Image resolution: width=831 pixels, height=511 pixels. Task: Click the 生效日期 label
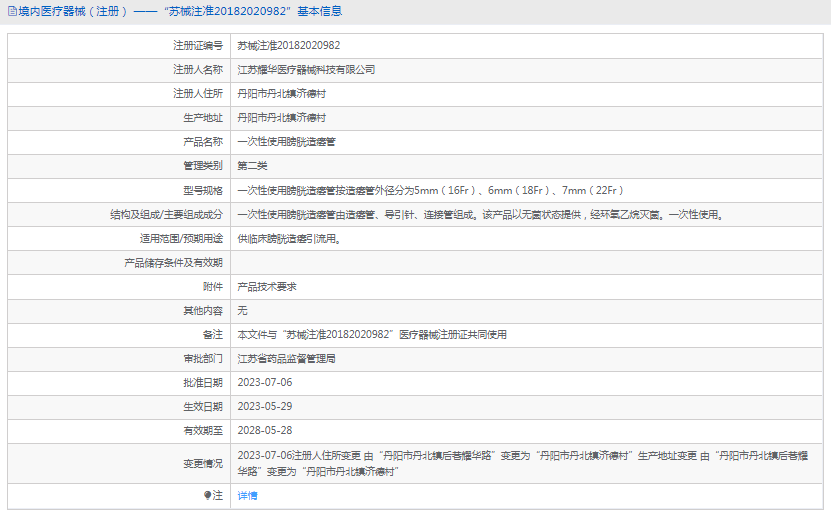(203, 407)
